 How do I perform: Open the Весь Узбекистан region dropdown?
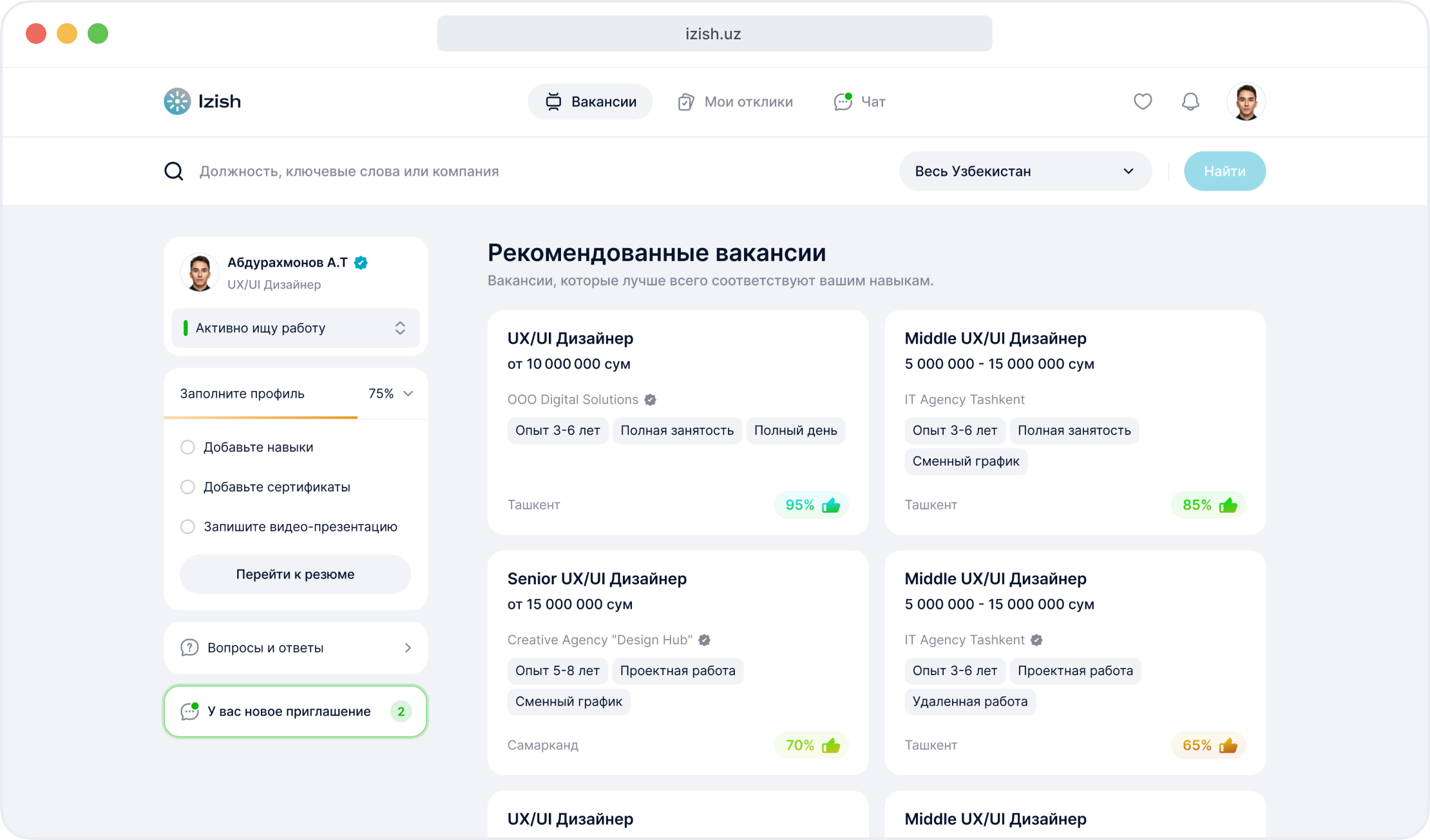tap(1025, 171)
